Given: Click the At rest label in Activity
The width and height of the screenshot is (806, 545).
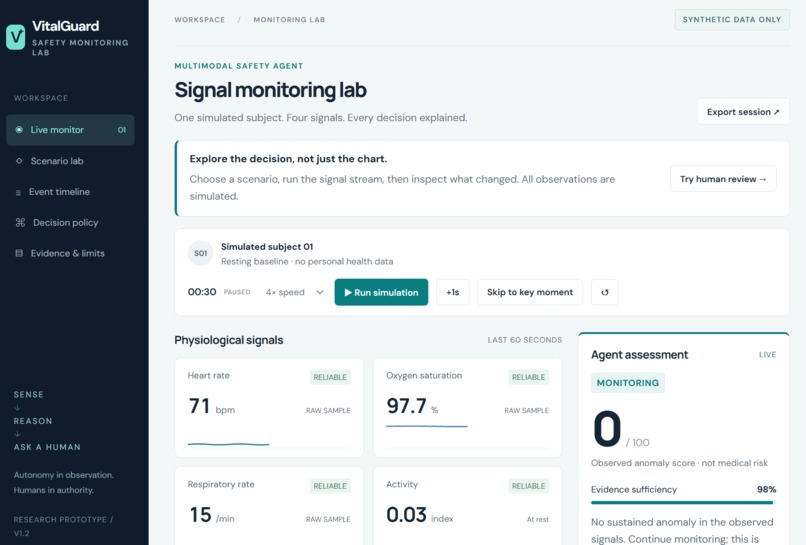Looking at the screenshot, I should (538, 519).
